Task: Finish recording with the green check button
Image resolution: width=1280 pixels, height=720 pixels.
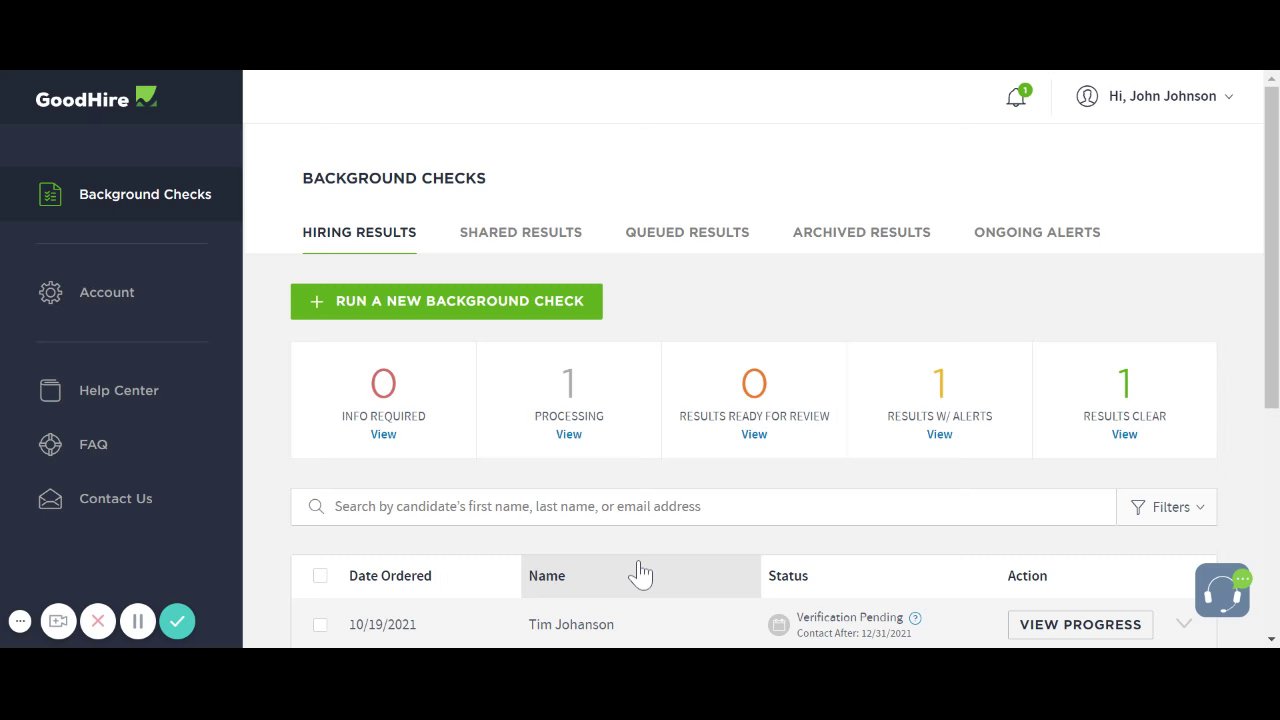Action: [177, 621]
